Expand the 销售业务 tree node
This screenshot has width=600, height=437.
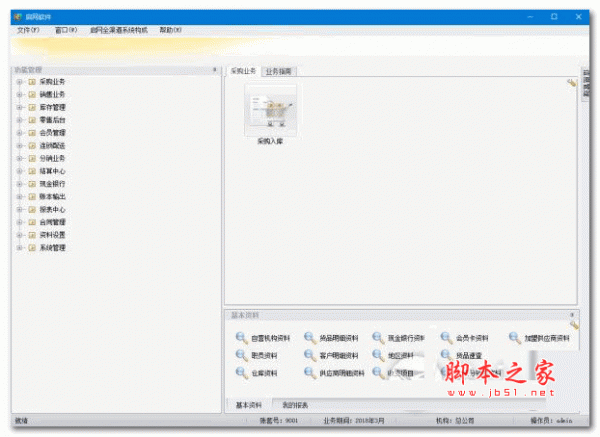pos(19,95)
